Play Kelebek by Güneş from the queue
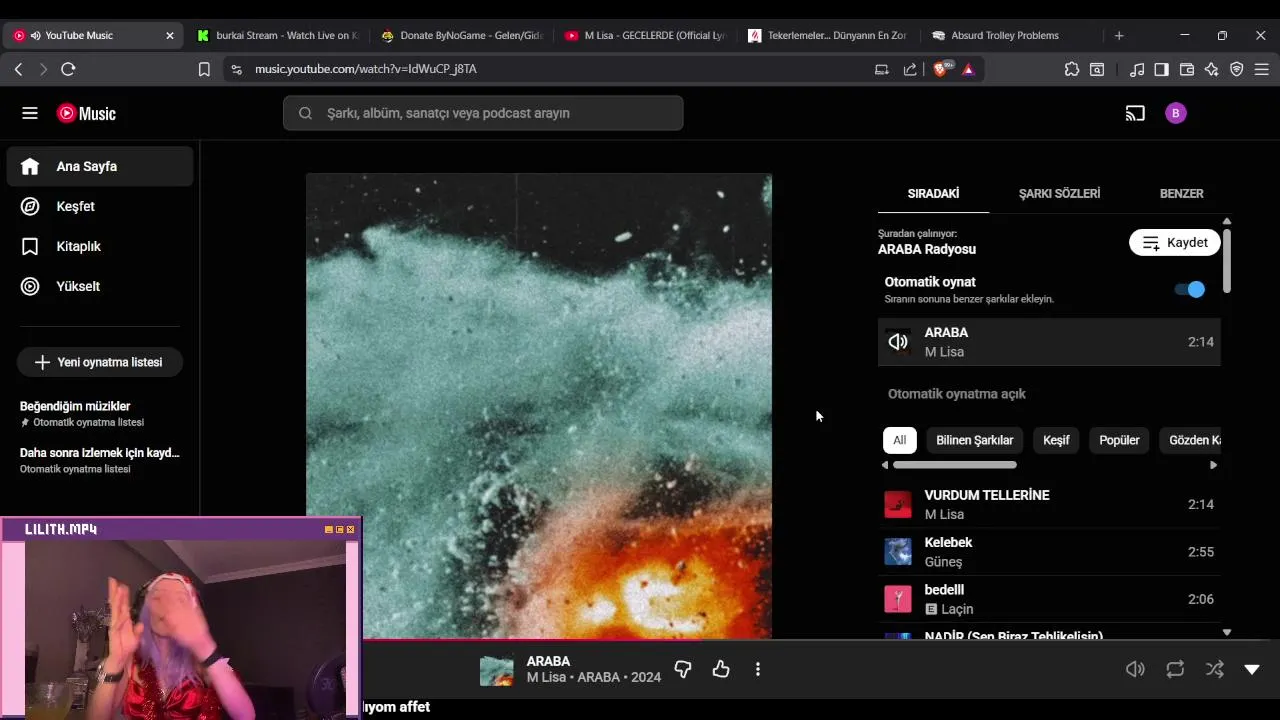 coord(1049,552)
